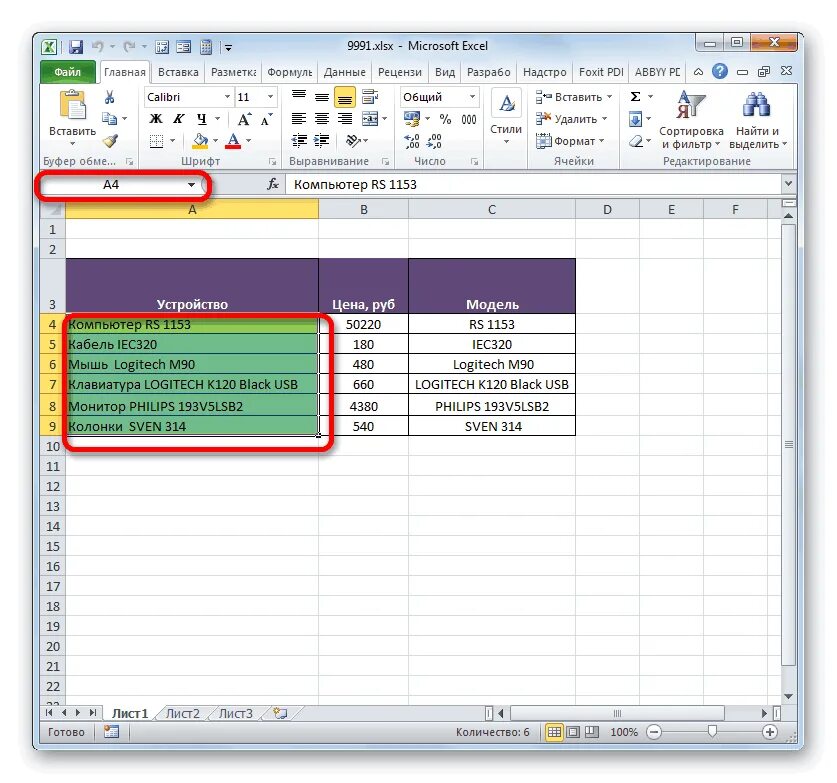Click the zoom in plus button
Viewport: 837px width, 783px height.
(x=769, y=732)
